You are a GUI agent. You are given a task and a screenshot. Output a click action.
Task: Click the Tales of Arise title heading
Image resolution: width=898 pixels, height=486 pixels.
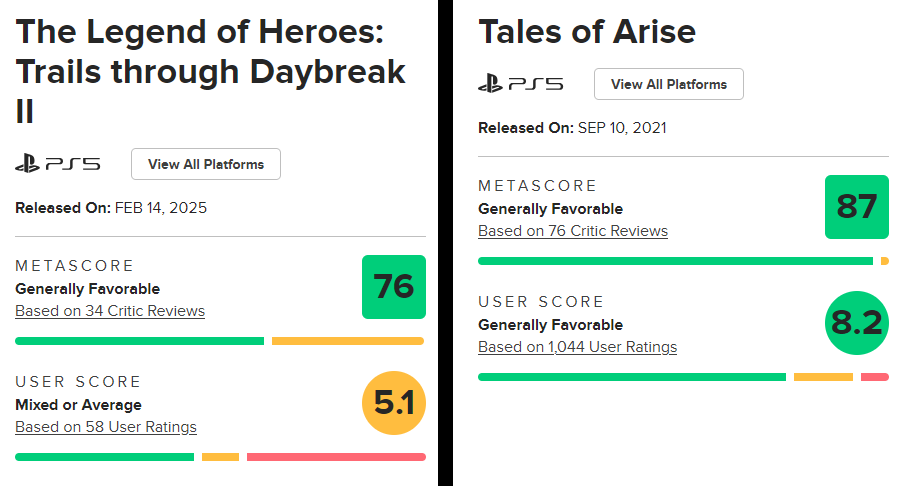click(x=587, y=32)
